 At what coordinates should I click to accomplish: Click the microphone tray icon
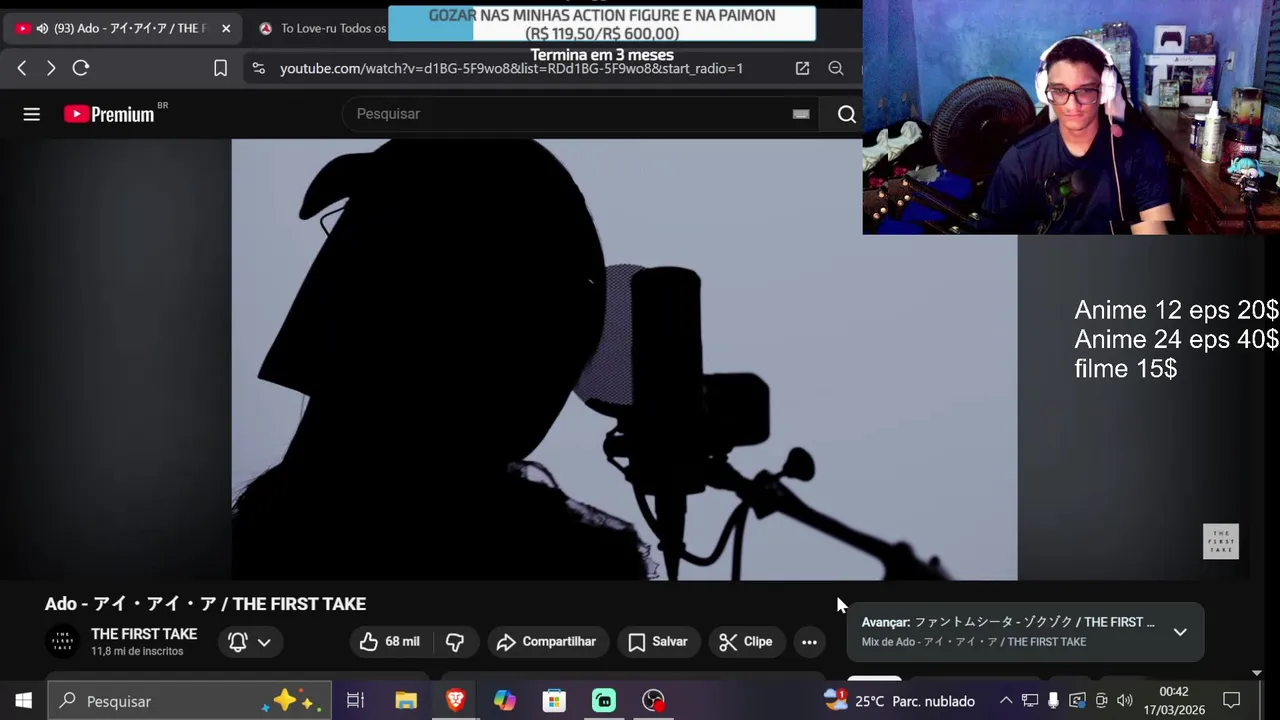(1053, 701)
